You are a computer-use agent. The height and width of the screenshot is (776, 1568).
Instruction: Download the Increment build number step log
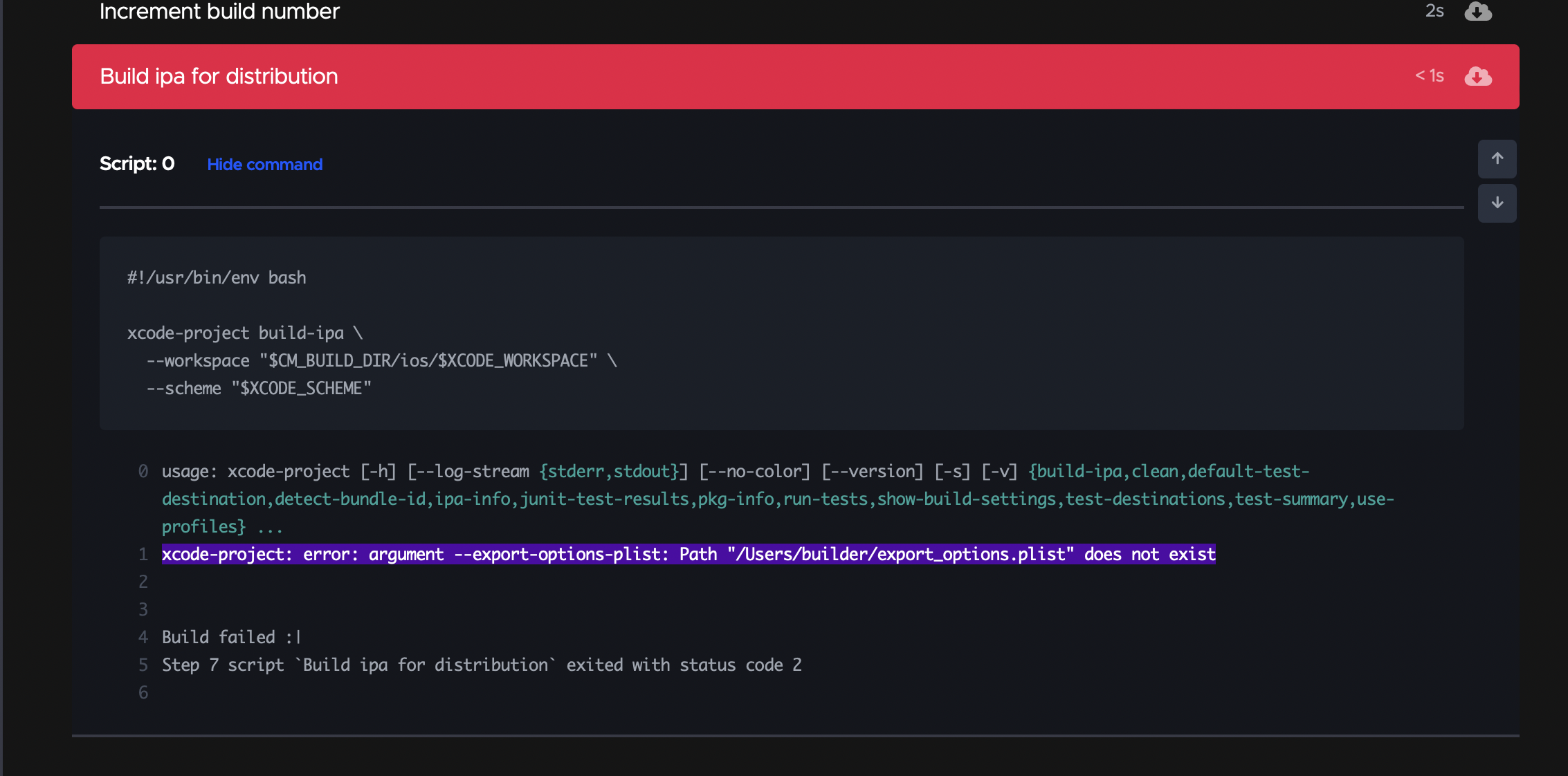click(1477, 11)
